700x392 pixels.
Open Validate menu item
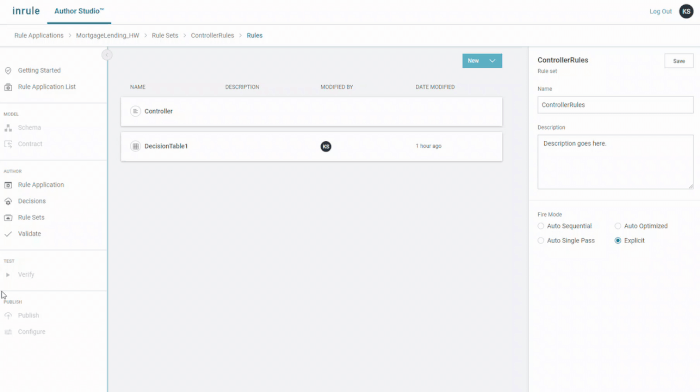29,234
